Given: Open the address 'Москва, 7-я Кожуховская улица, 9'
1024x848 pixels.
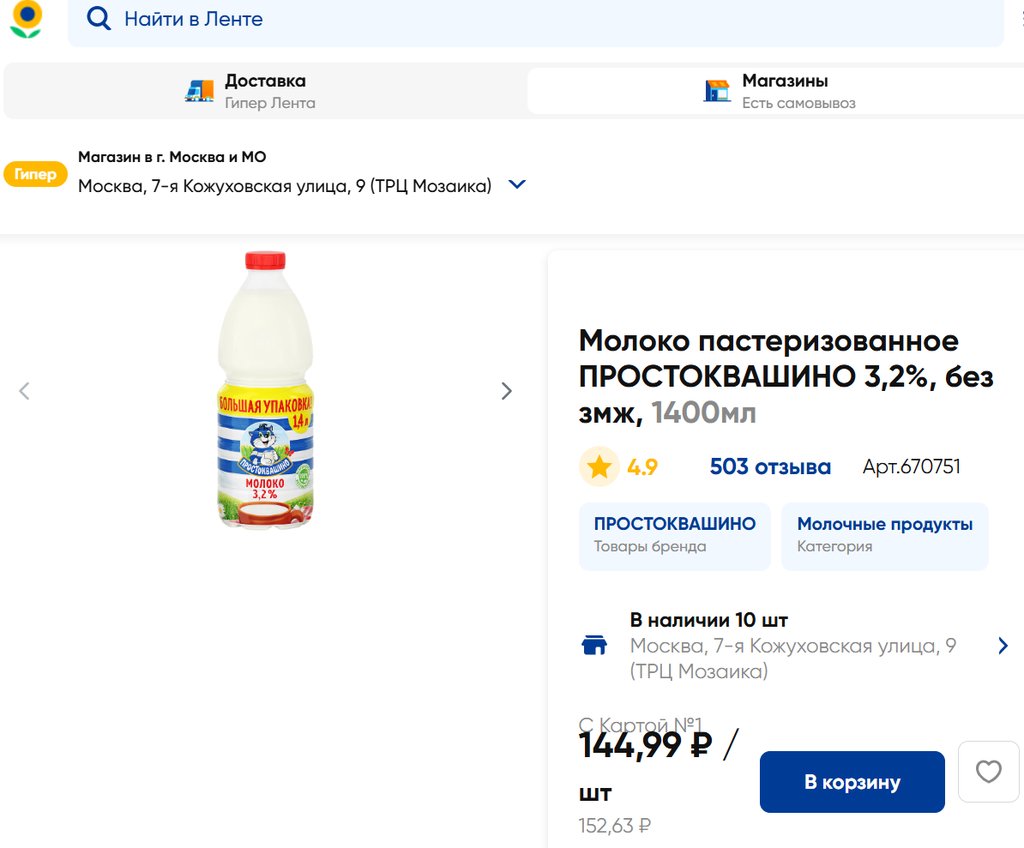Looking at the screenshot, I should pos(285,186).
